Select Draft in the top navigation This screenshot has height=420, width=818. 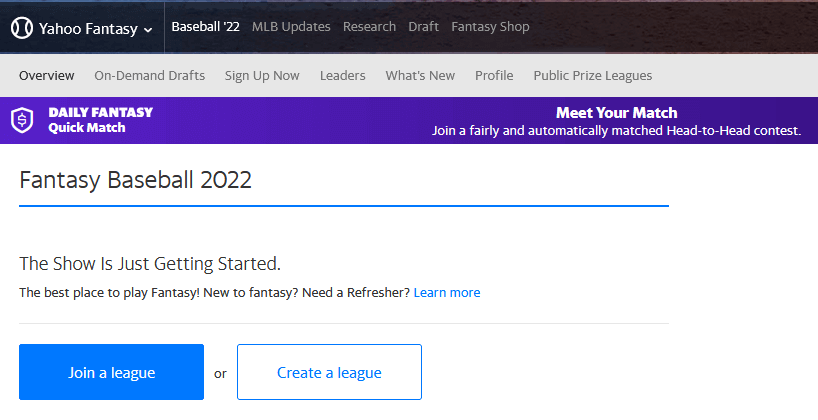pyautogui.click(x=423, y=27)
